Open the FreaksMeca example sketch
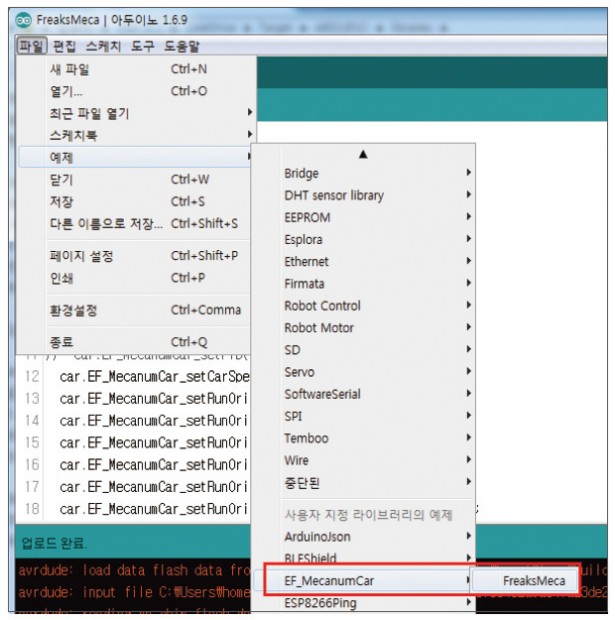615x620 pixels. click(534, 581)
